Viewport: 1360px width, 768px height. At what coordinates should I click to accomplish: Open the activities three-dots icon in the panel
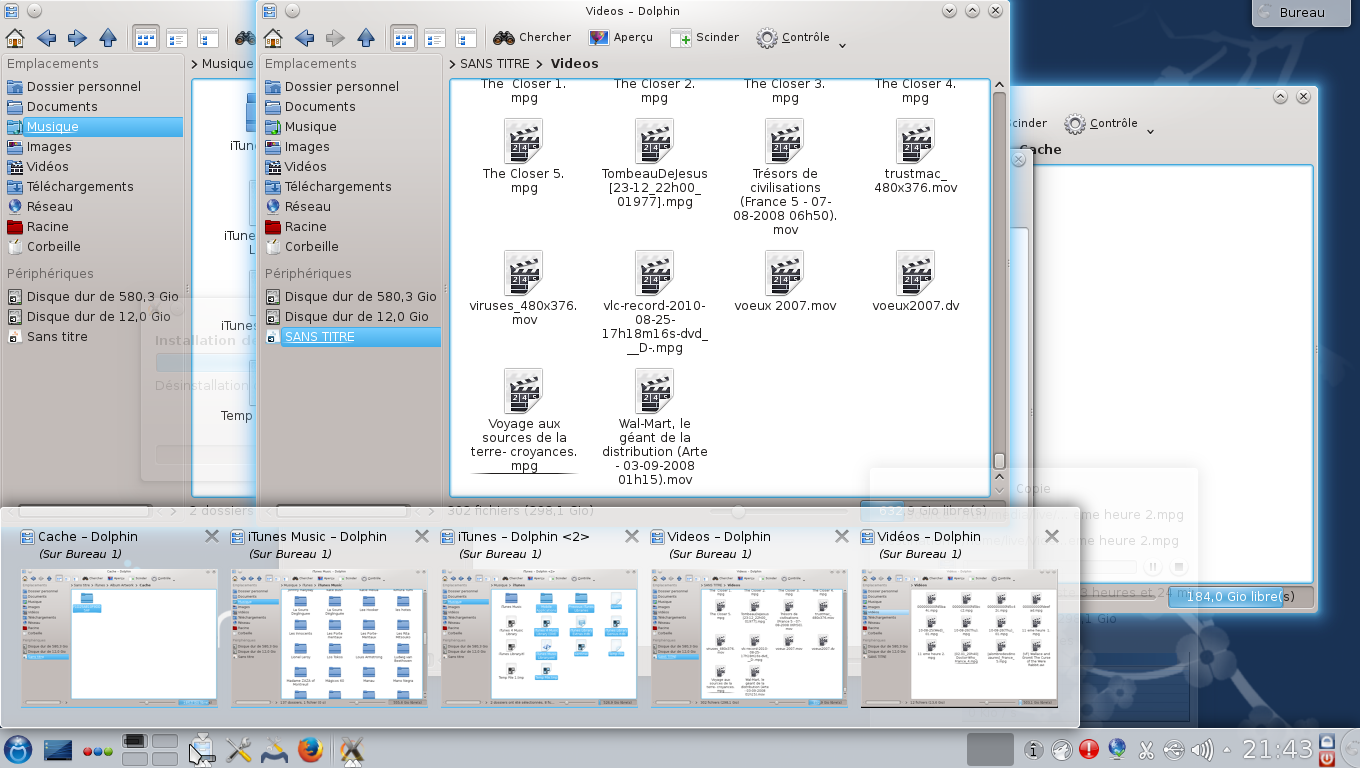click(97, 751)
